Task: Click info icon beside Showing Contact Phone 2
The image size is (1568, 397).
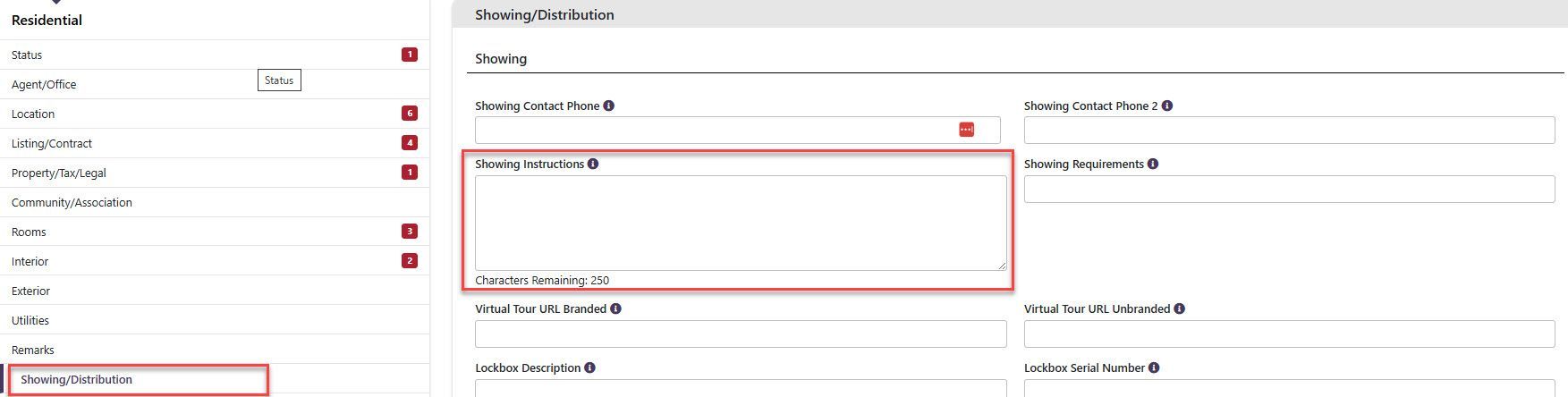Action: [x=1167, y=106]
